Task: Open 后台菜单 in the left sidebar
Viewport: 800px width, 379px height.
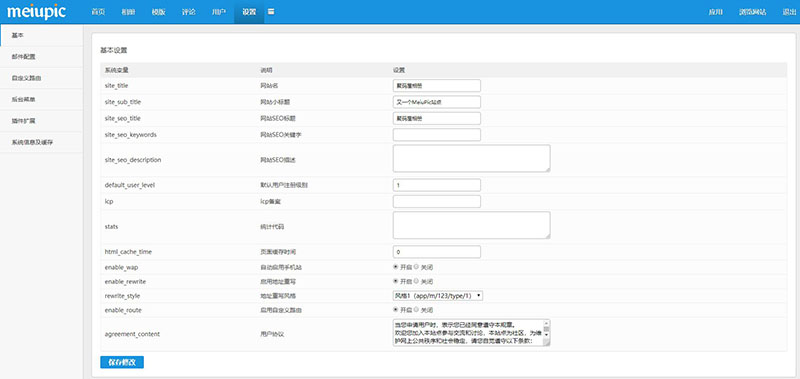Action: coord(41,100)
